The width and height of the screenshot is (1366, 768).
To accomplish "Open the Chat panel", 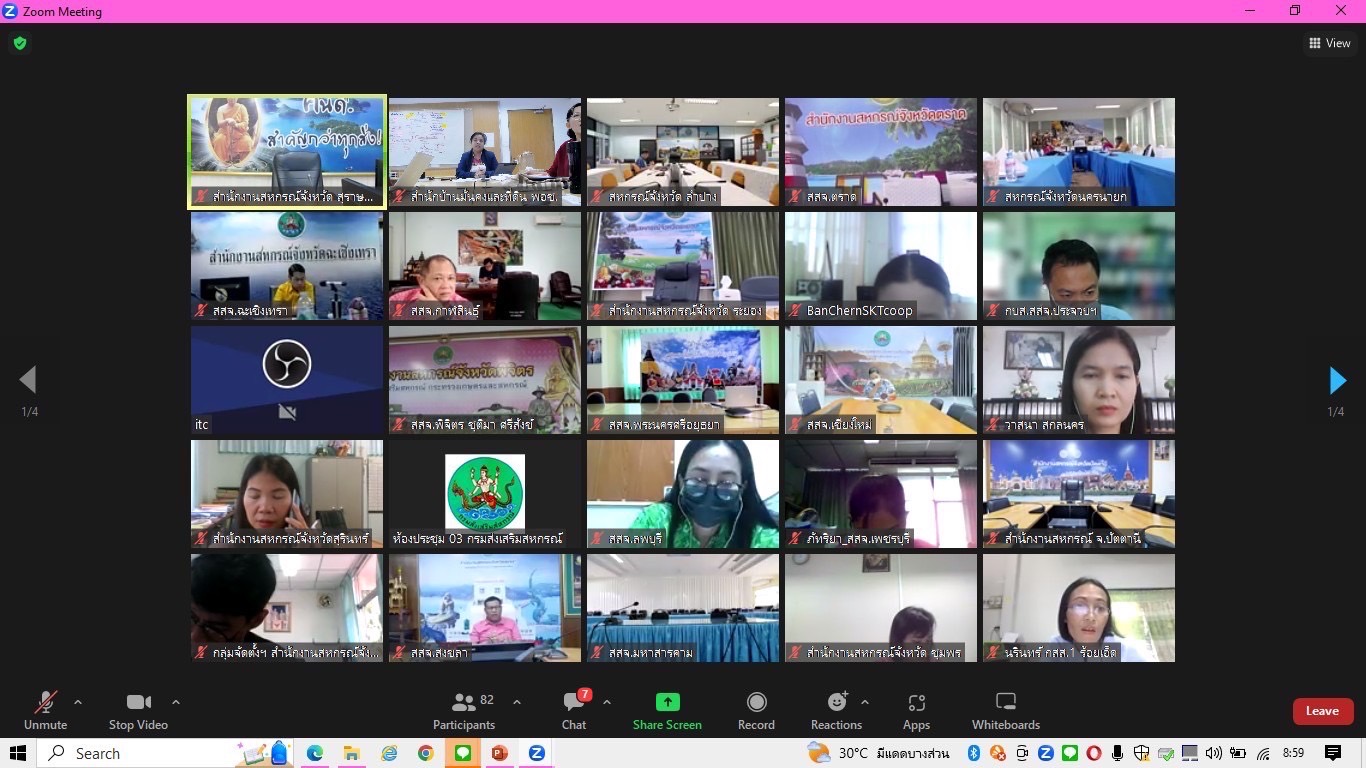I will [573, 703].
